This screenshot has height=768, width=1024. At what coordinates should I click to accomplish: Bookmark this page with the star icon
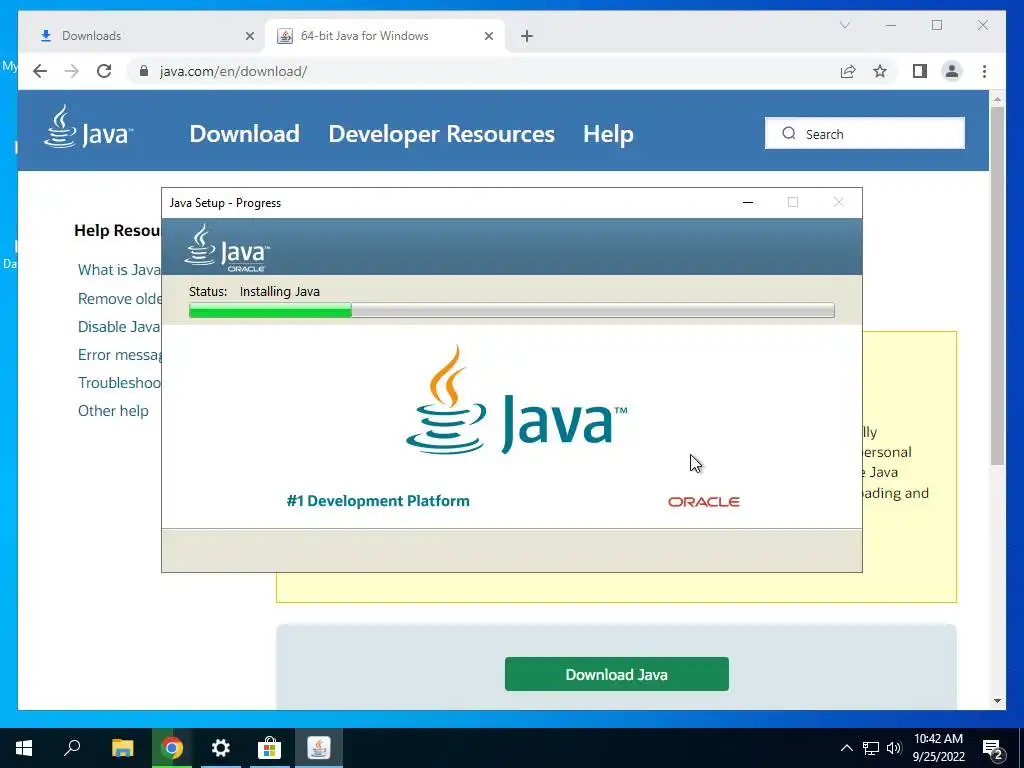[x=880, y=71]
